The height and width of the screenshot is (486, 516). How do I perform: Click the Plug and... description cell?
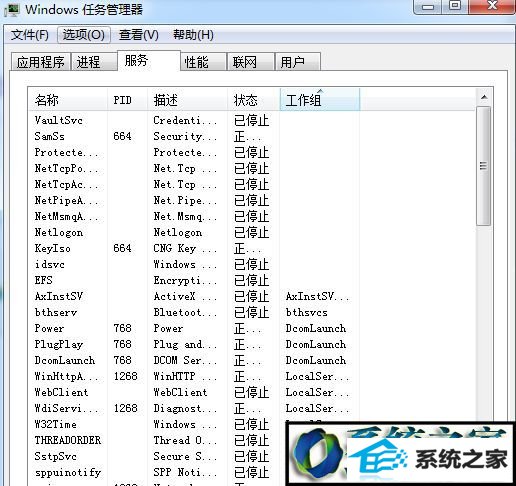(x=185, y=344)
